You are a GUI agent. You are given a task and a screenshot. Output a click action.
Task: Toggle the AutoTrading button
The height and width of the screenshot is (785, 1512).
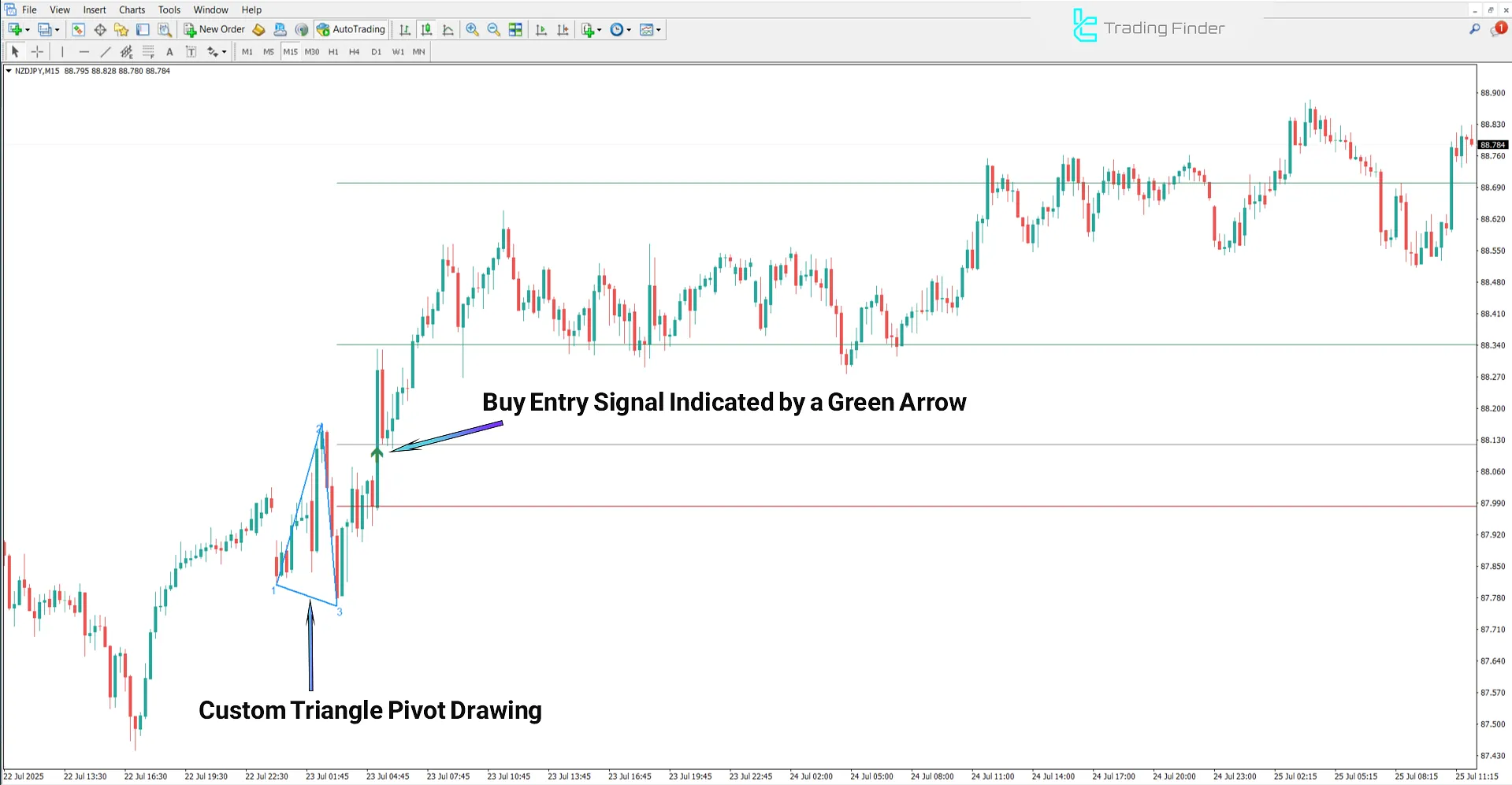(351, 29)
